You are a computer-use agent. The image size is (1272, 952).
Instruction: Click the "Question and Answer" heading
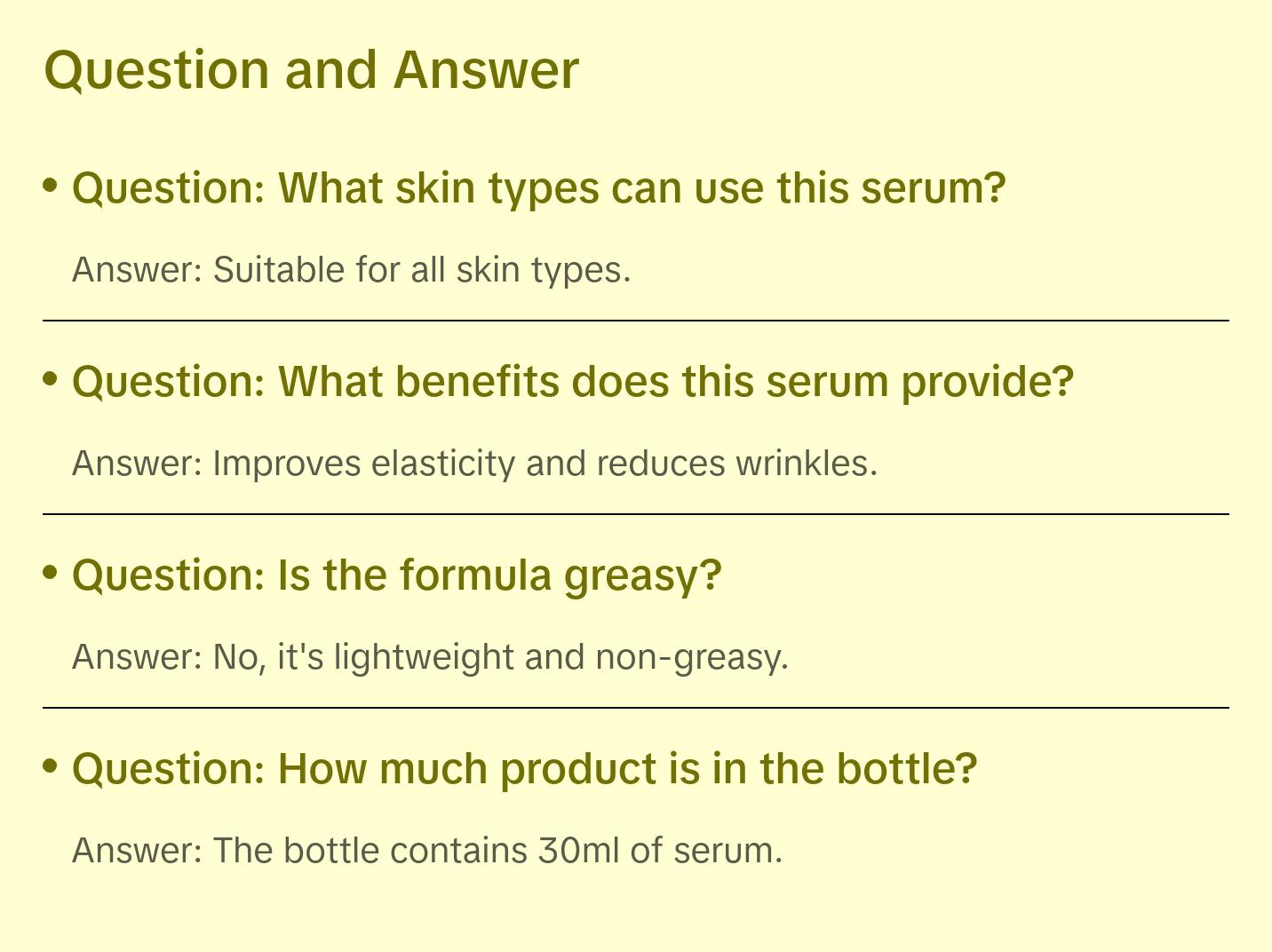311,70
